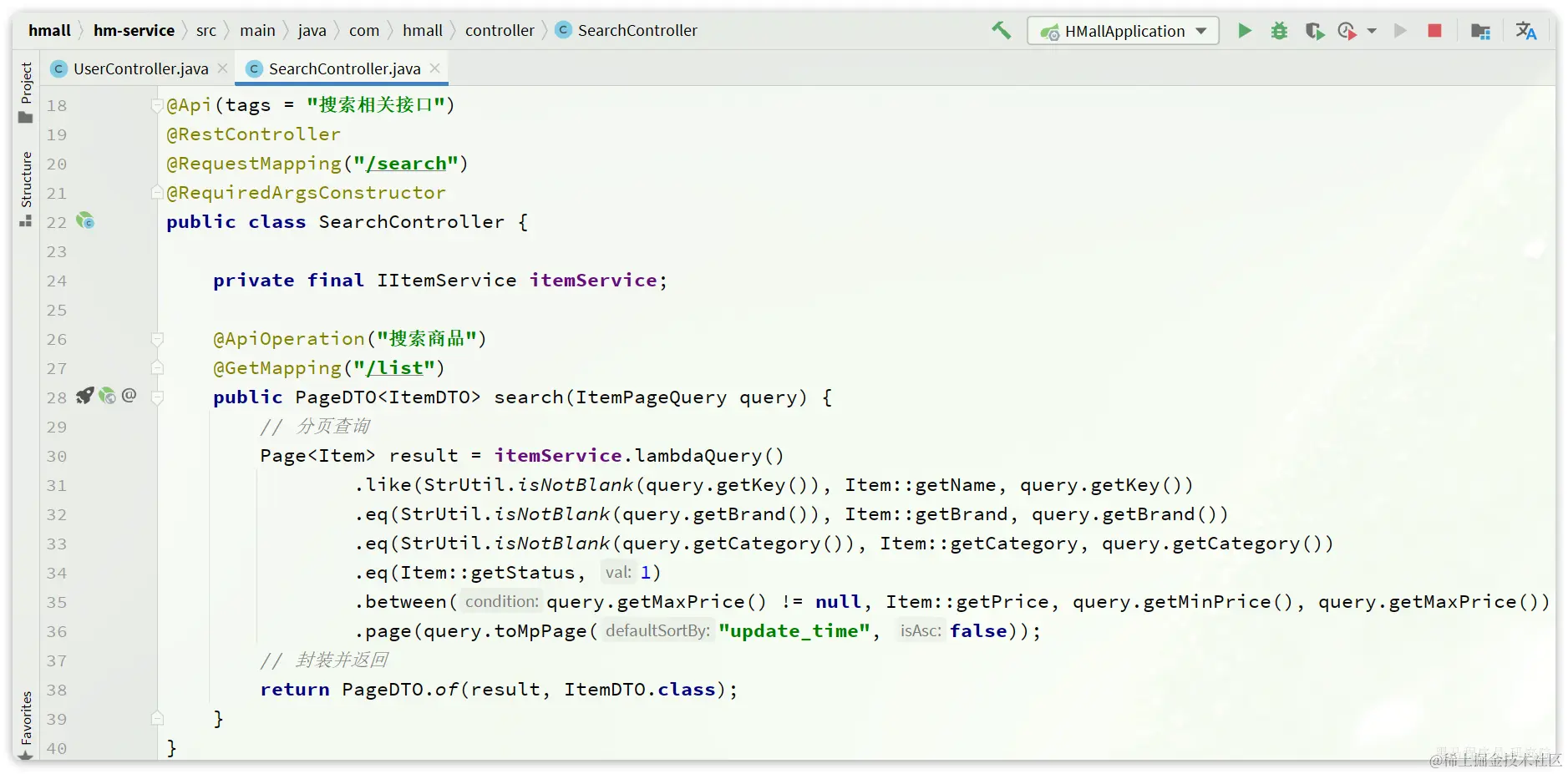1568x774 pixels.
Task: Click the "condition:" inlay hint
Action: pyautogui.click(x=501, y=602)
